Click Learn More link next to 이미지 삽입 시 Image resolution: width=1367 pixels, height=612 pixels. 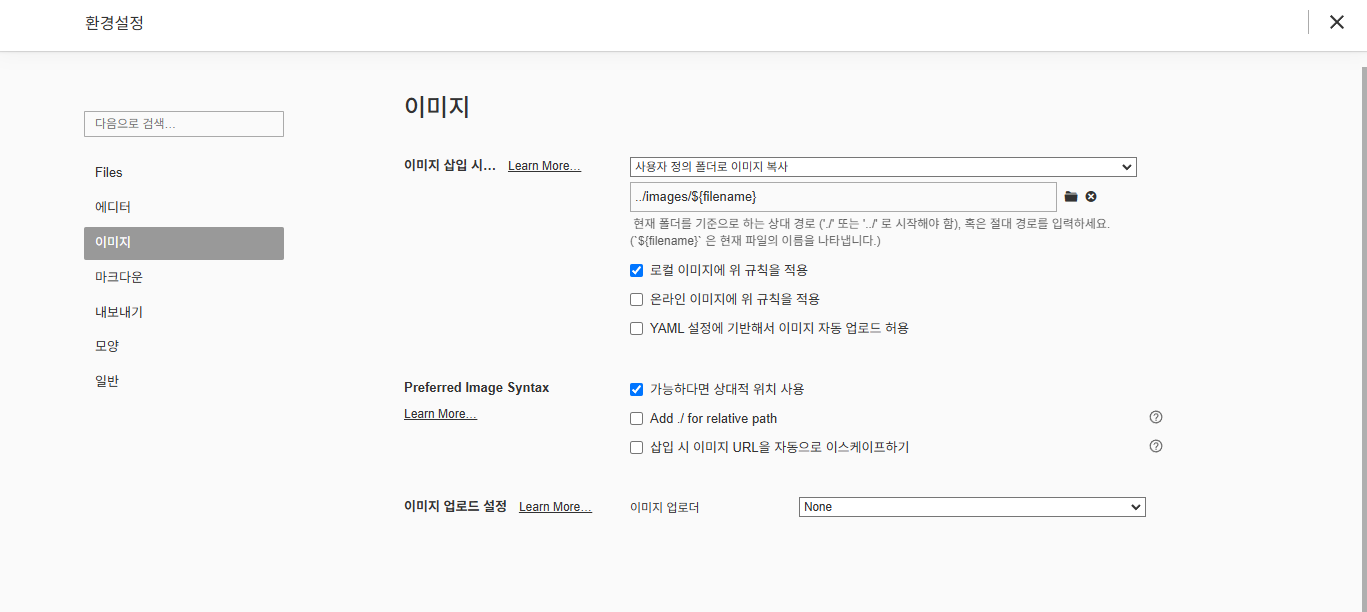click(x=544, y=166)
